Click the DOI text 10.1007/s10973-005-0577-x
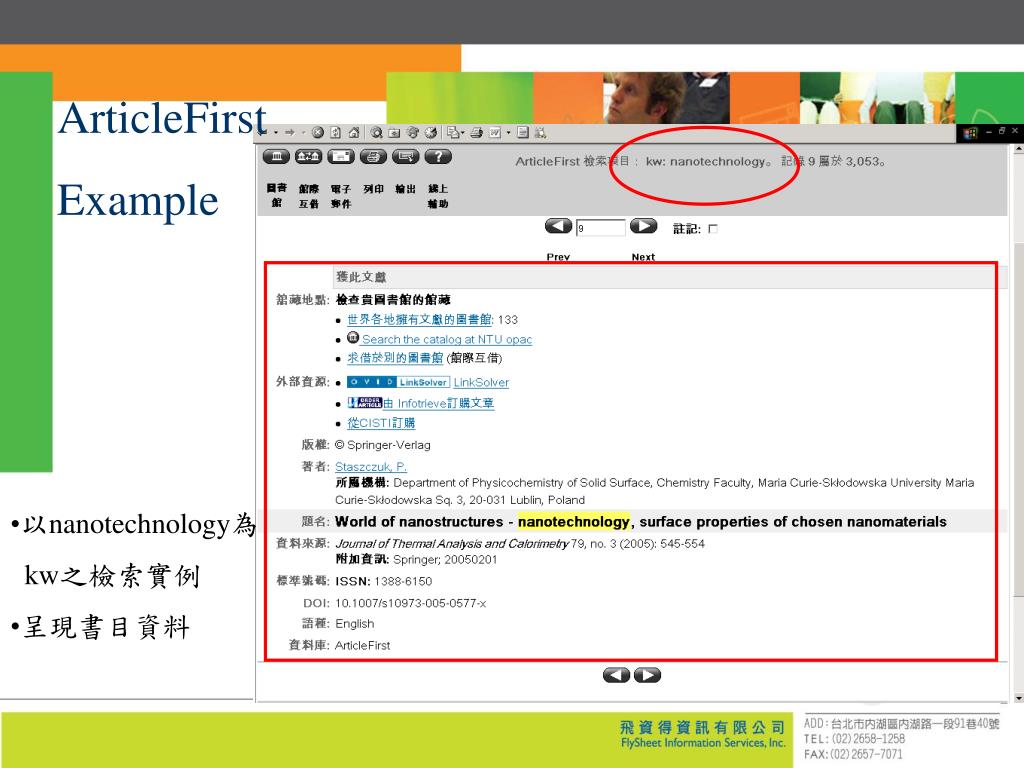1024x768 pixels. [410, 603]
